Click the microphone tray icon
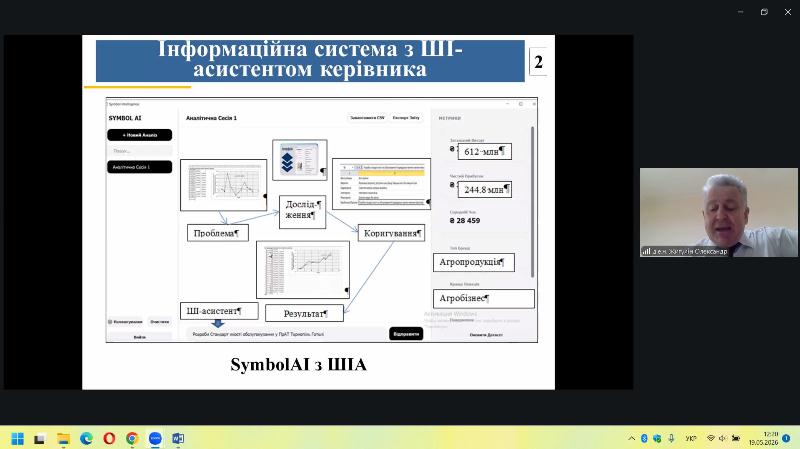This screenshot has height=449, width=800. pos(671,439)
